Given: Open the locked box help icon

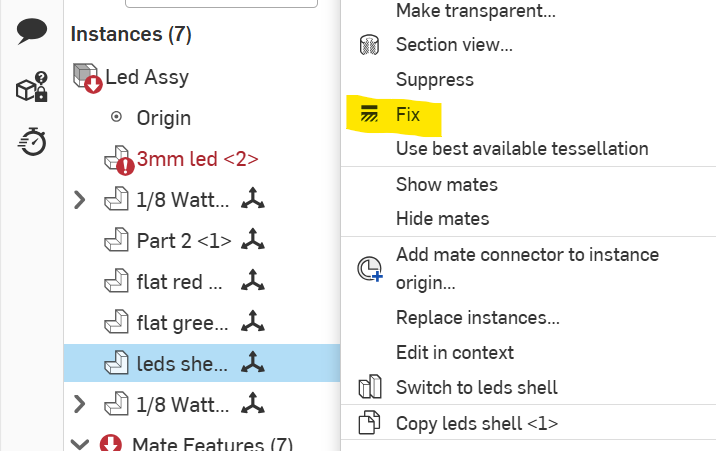Looking at the screenshot, I should (32, 86).
